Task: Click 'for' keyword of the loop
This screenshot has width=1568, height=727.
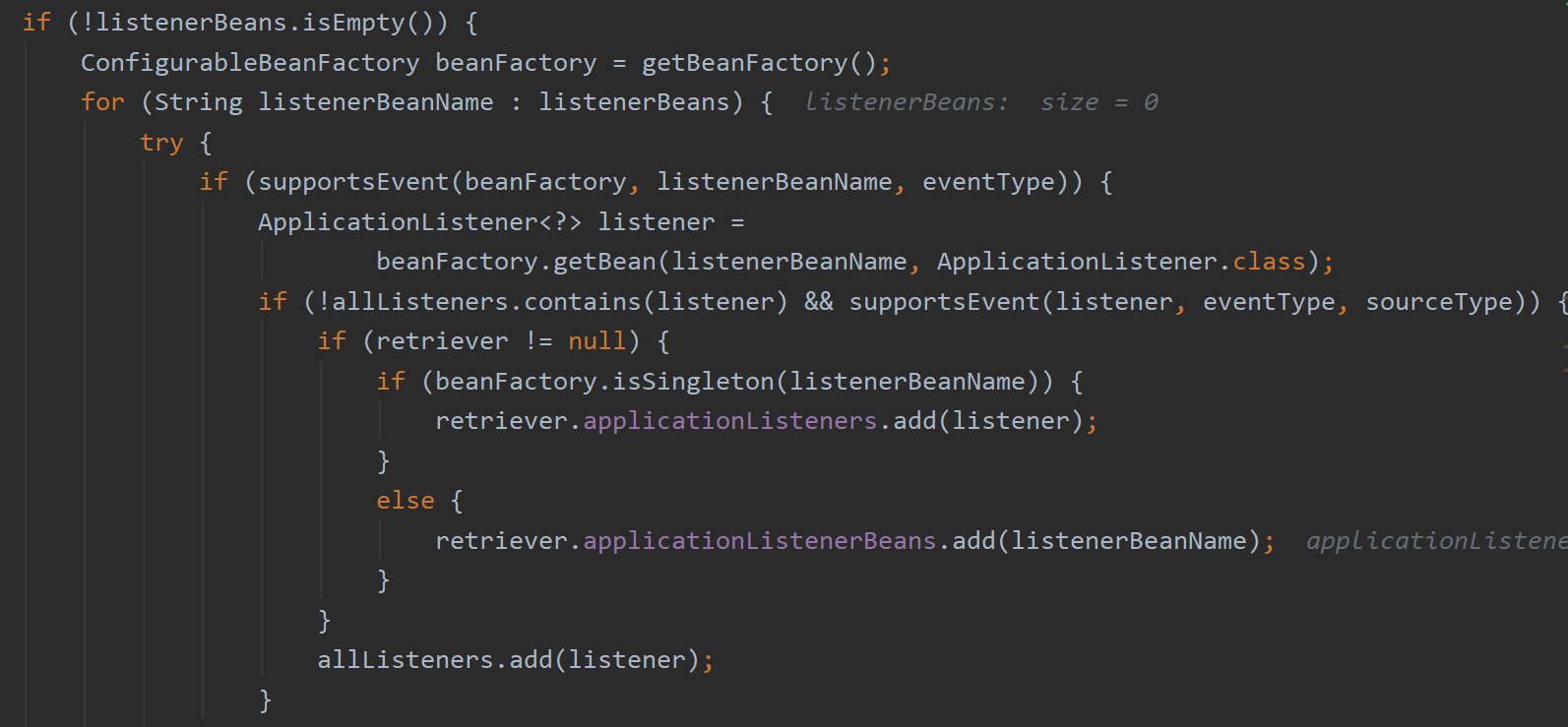Action: click(x=102, y=102)
